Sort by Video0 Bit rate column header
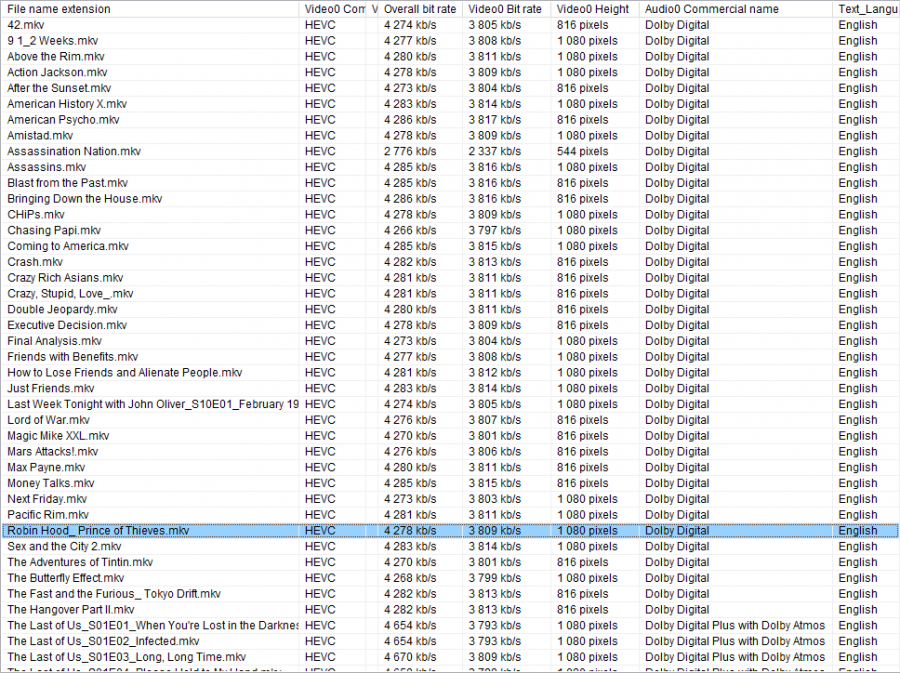The image size is (900, 673). tap(506, 9)
